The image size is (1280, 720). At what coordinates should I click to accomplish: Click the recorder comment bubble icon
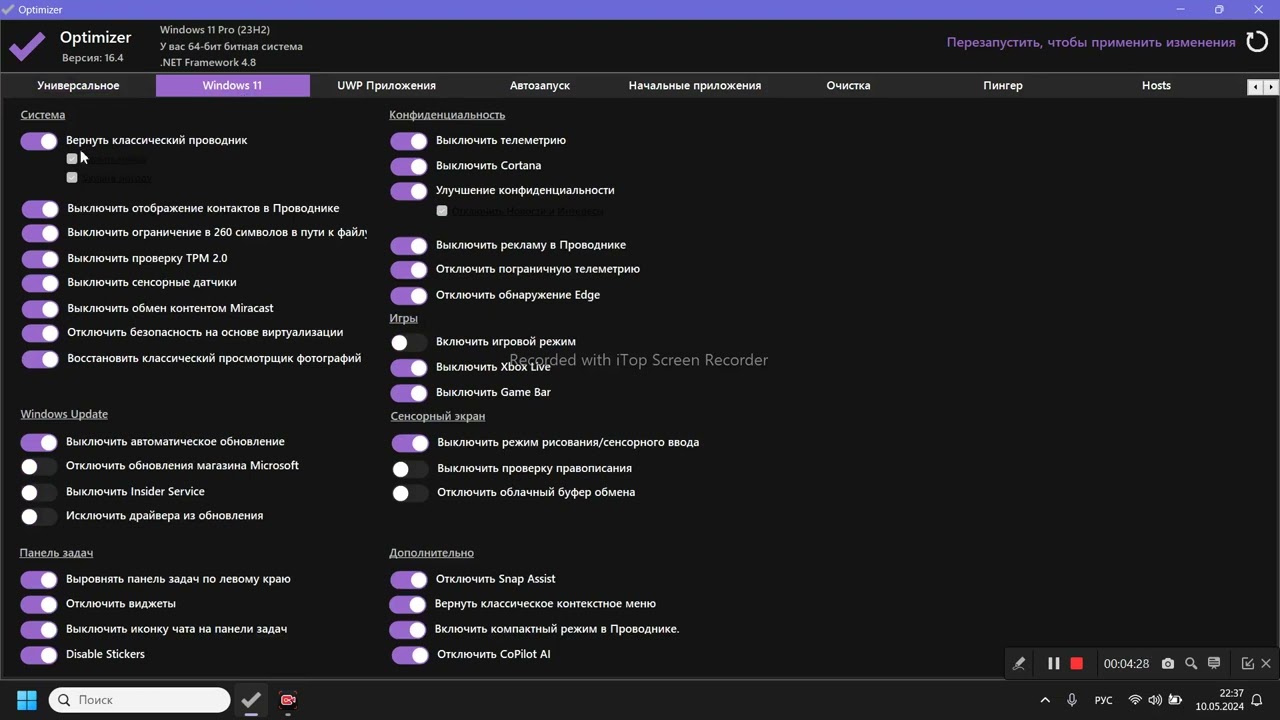(1214, 664)
